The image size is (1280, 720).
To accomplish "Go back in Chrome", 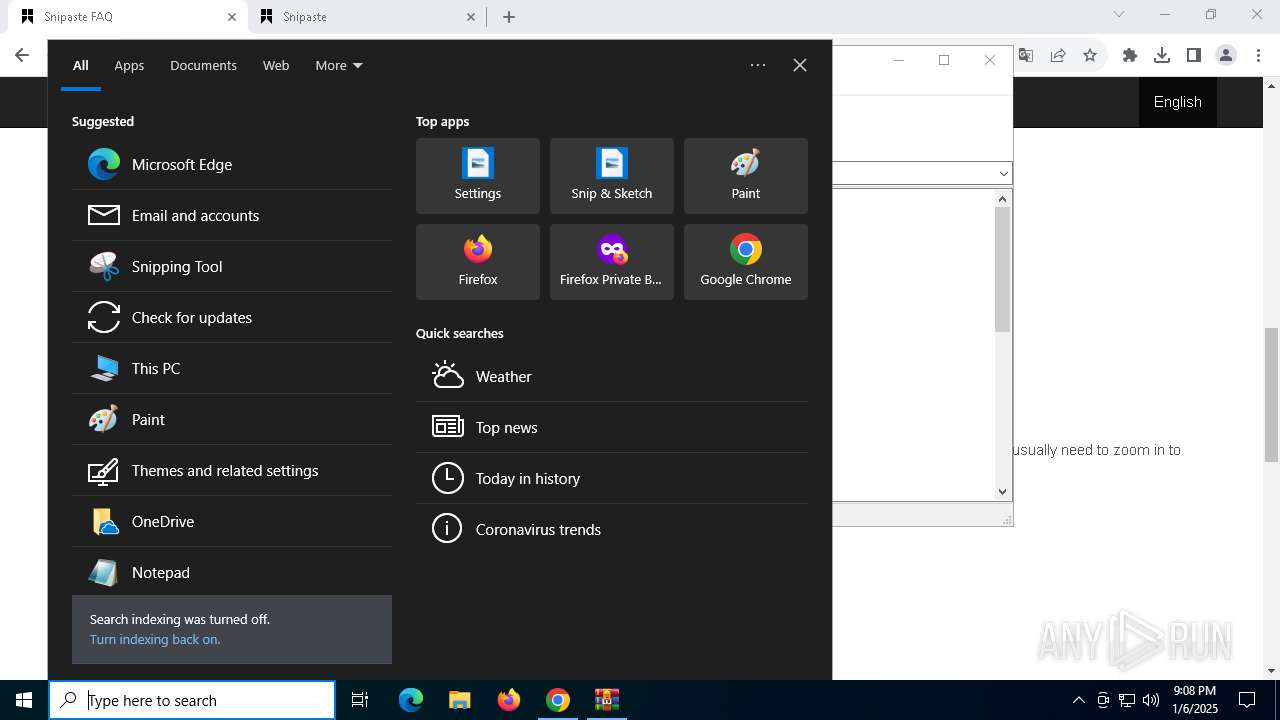I will 22,56.
